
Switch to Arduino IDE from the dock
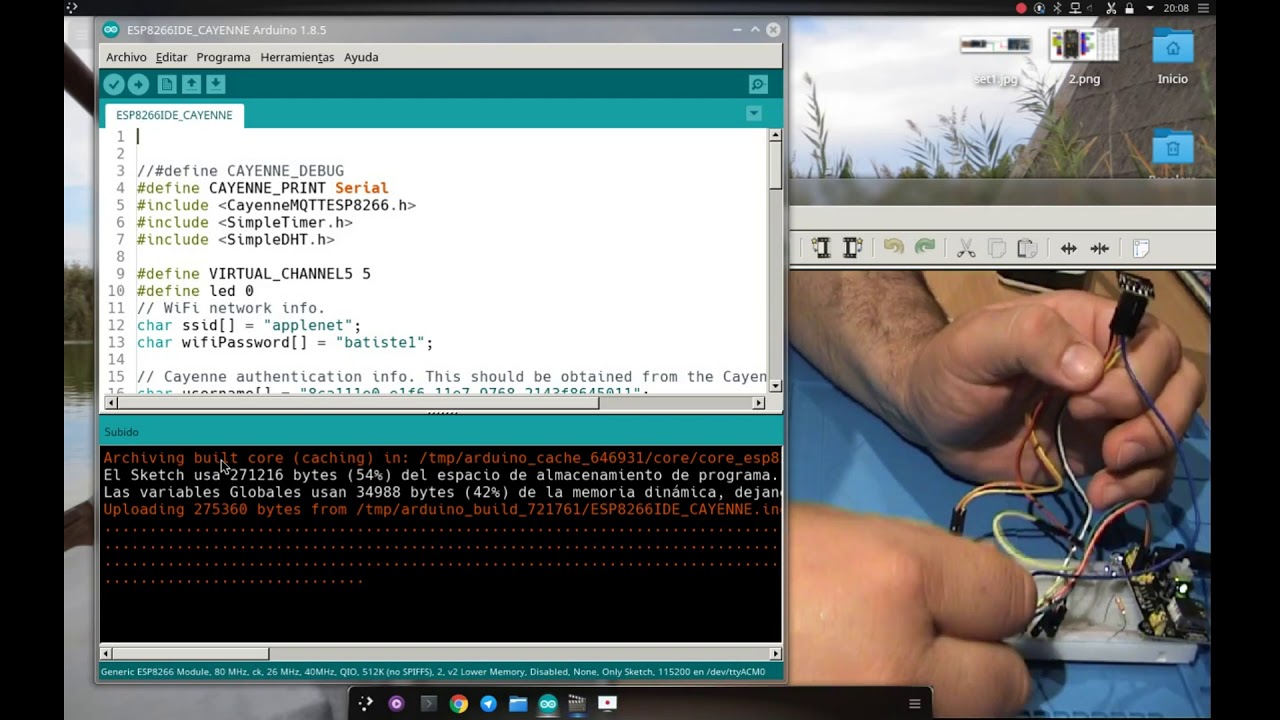coord(548,704)
